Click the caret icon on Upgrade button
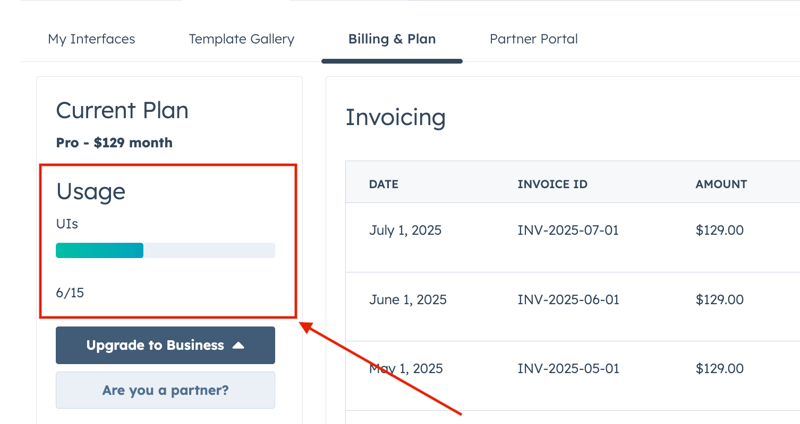The image size is (800, 424). (x=238, y=345)
